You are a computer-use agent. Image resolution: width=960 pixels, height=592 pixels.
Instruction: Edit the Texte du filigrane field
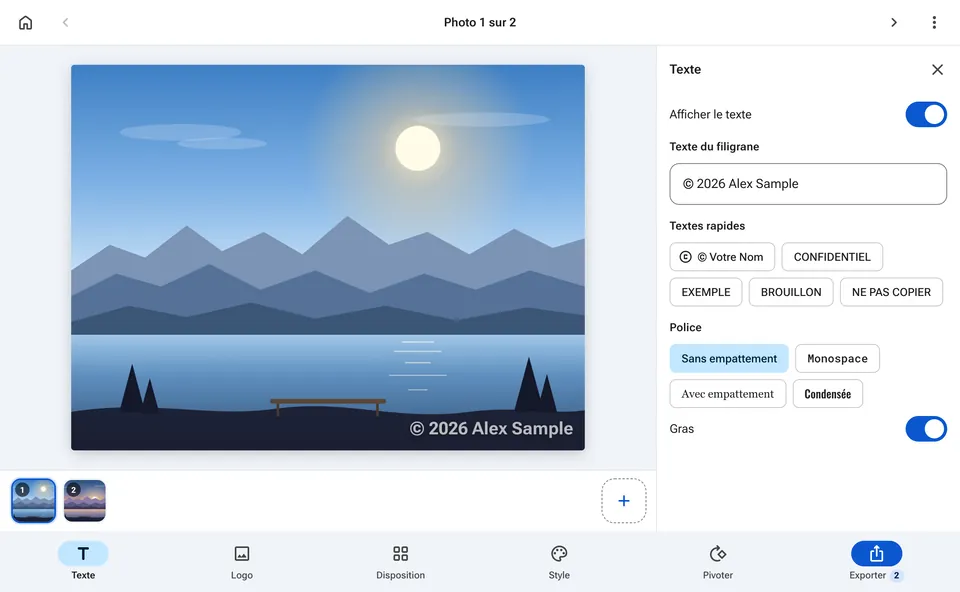pyautogui.click(x=808, y=184)
